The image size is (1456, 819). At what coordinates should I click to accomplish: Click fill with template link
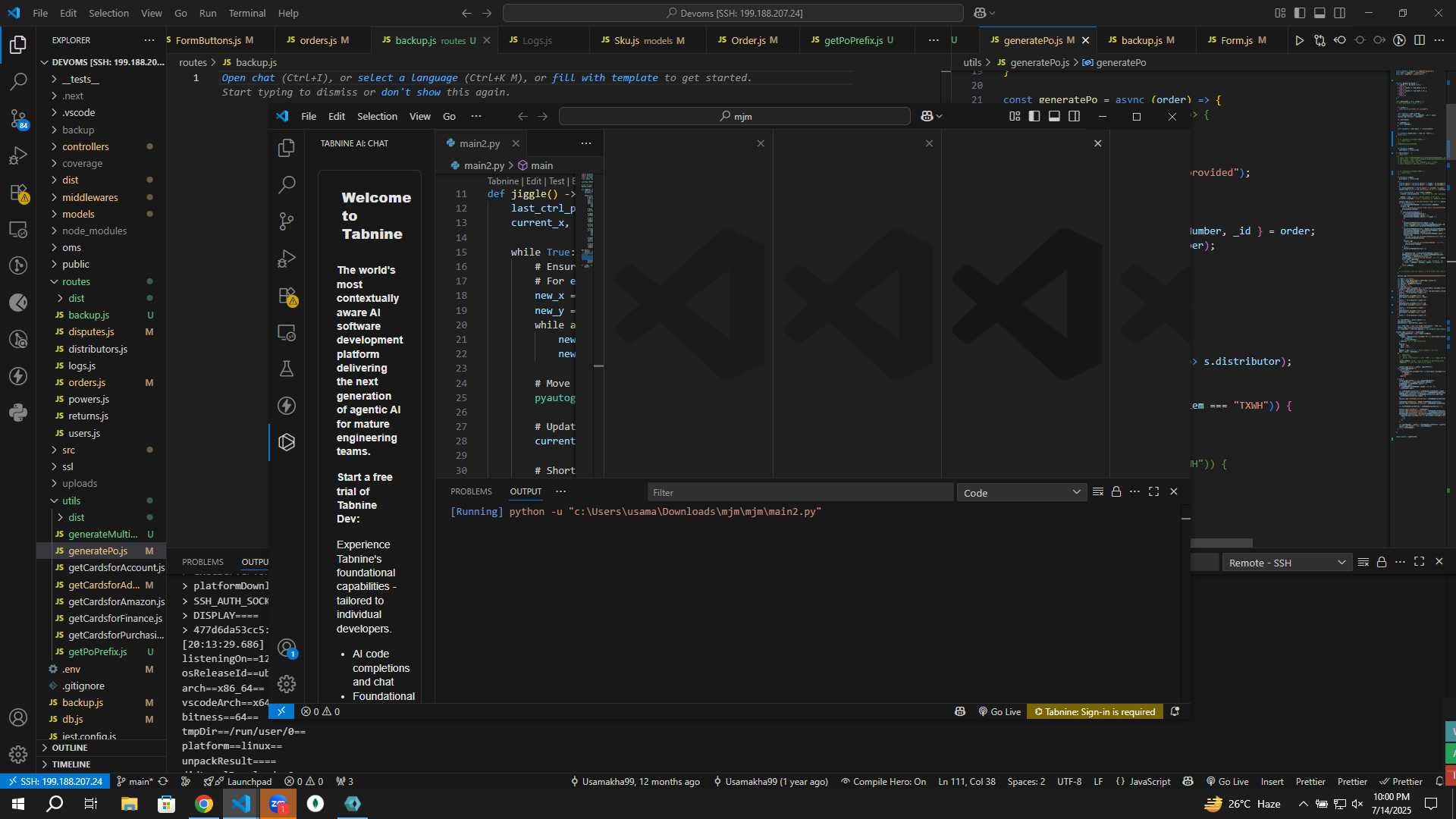click(x=605, y=77)
